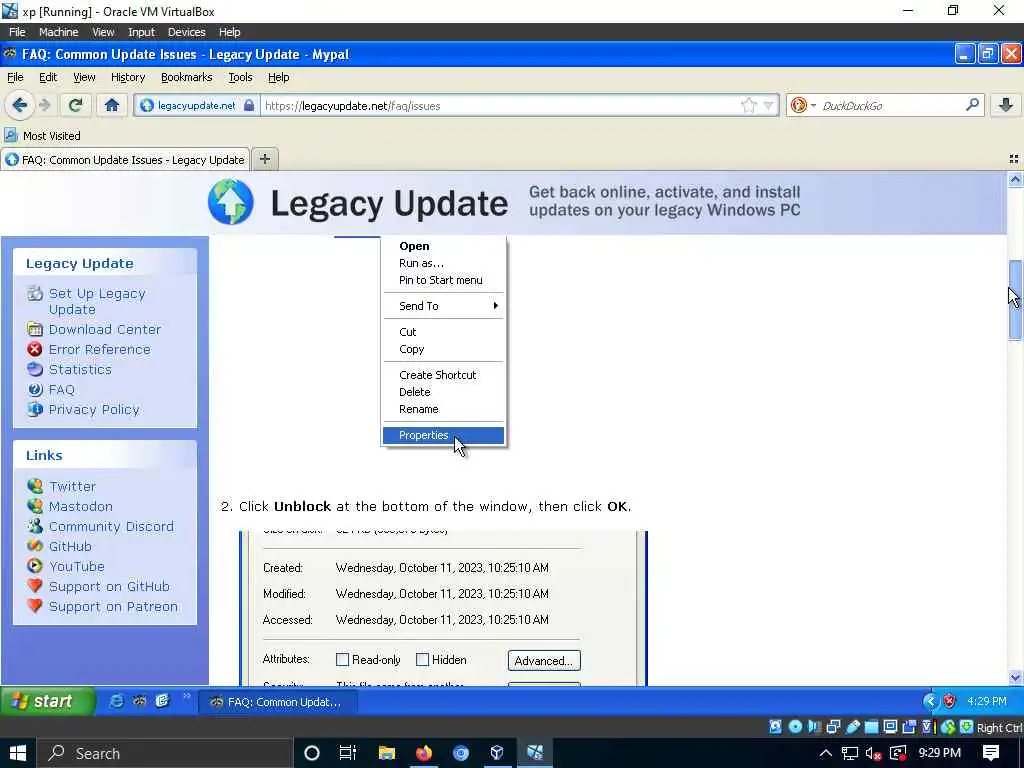The image size is (1024, 768).
Task: Open the VirtualBox Devices menu
Action: [x=187, y=32]
